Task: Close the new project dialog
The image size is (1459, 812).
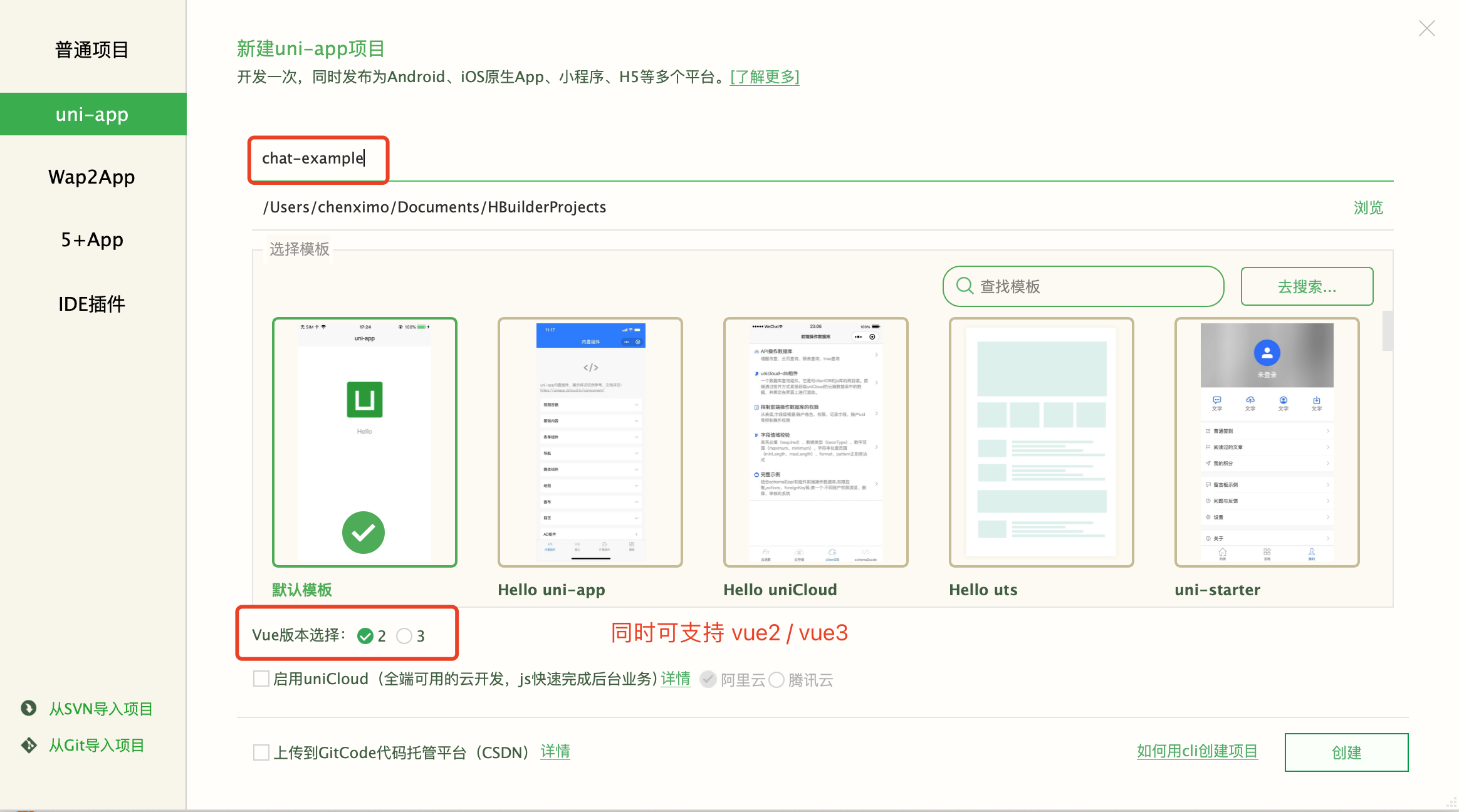Action: click(x=1427, y=28)
